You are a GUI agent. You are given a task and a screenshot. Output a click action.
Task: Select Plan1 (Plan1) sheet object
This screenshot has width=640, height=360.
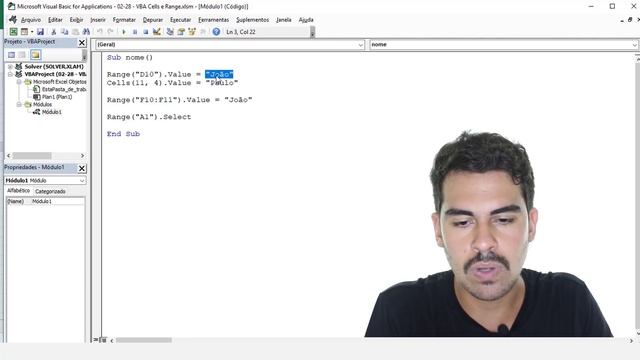(57, 97)
